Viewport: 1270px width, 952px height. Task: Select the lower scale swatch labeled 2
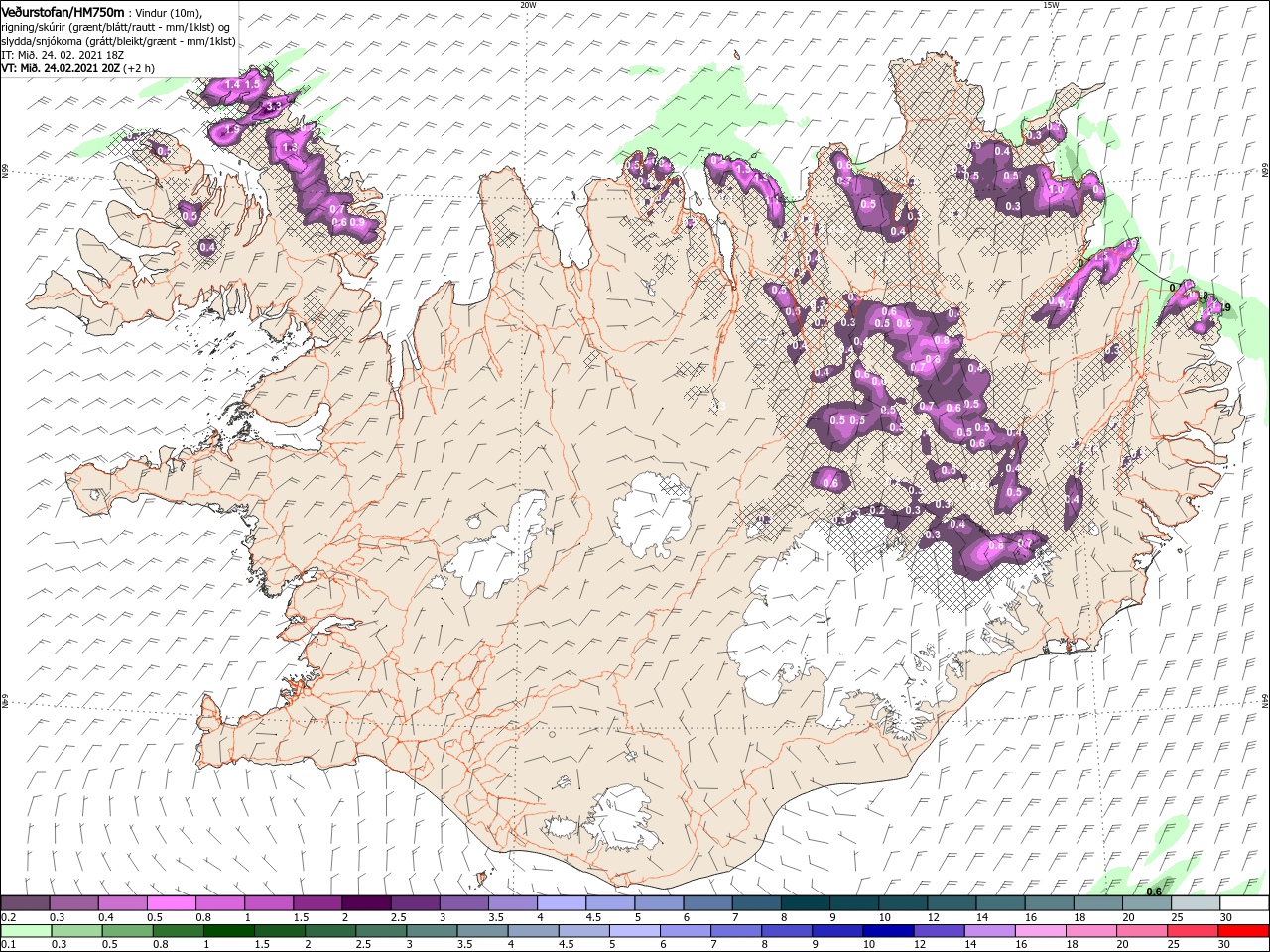tap(330, 931)
